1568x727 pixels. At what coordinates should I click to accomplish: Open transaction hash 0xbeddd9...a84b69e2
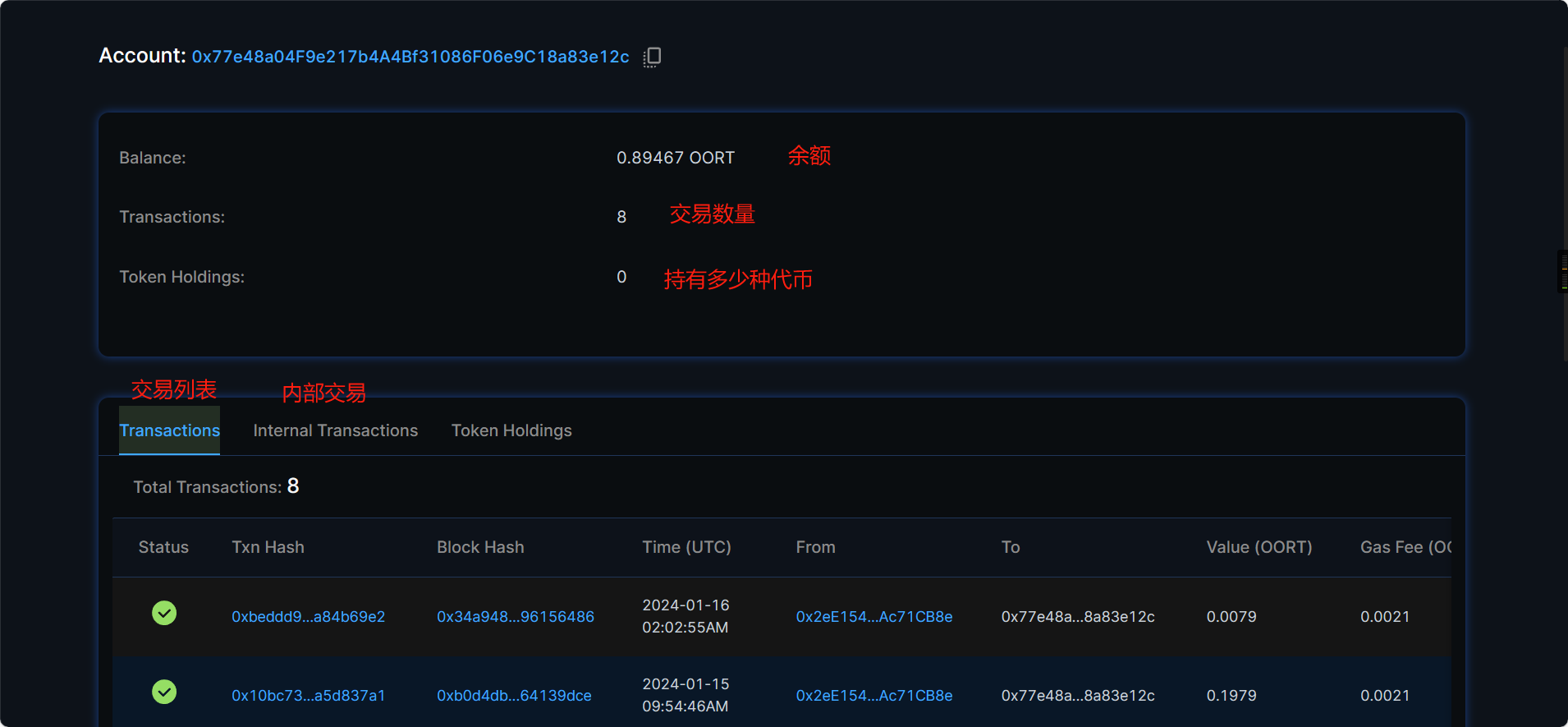click(308, 617)
